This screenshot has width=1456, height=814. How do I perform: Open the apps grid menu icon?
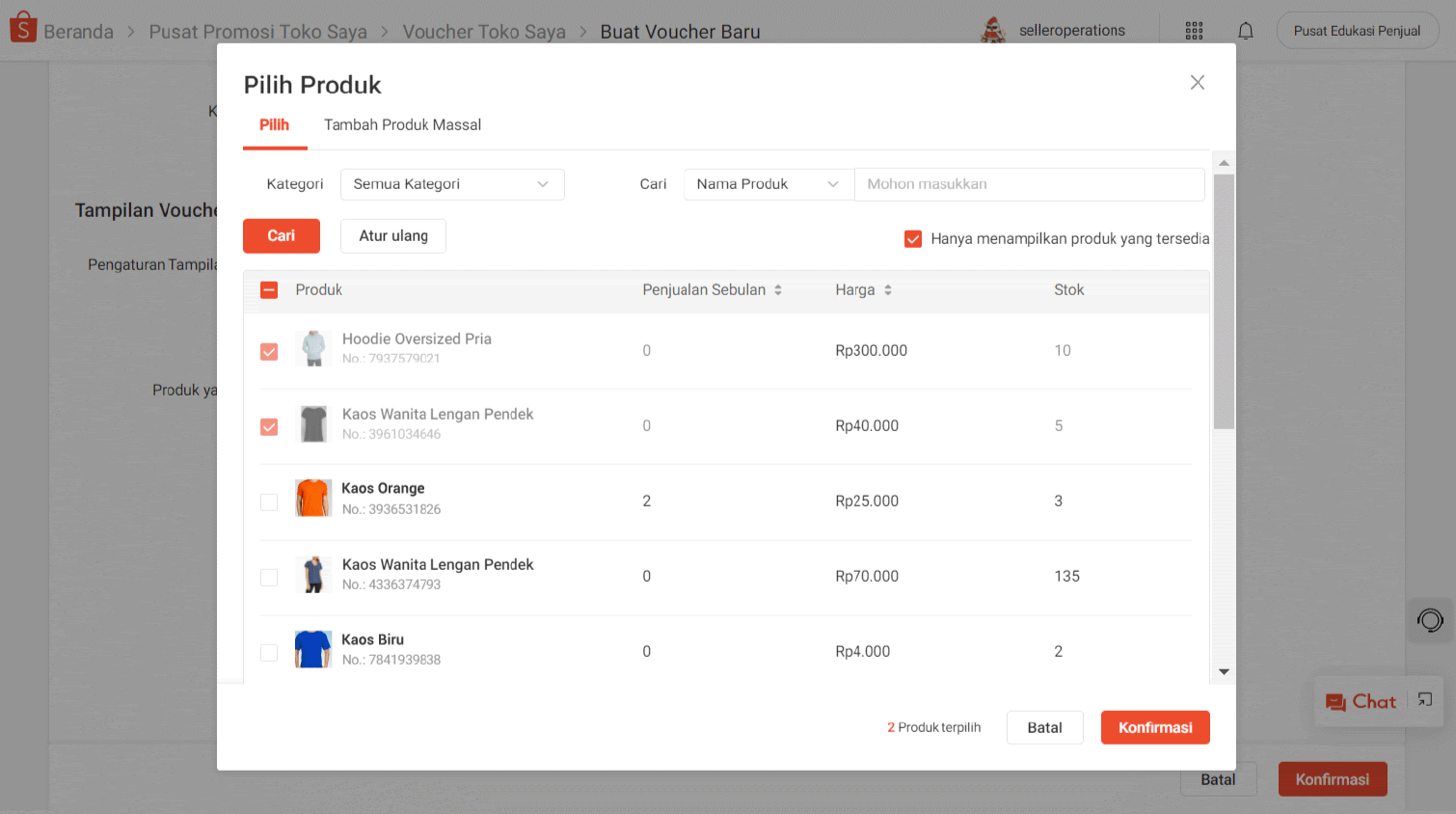pyautogui.click(x=1194, y=31)
